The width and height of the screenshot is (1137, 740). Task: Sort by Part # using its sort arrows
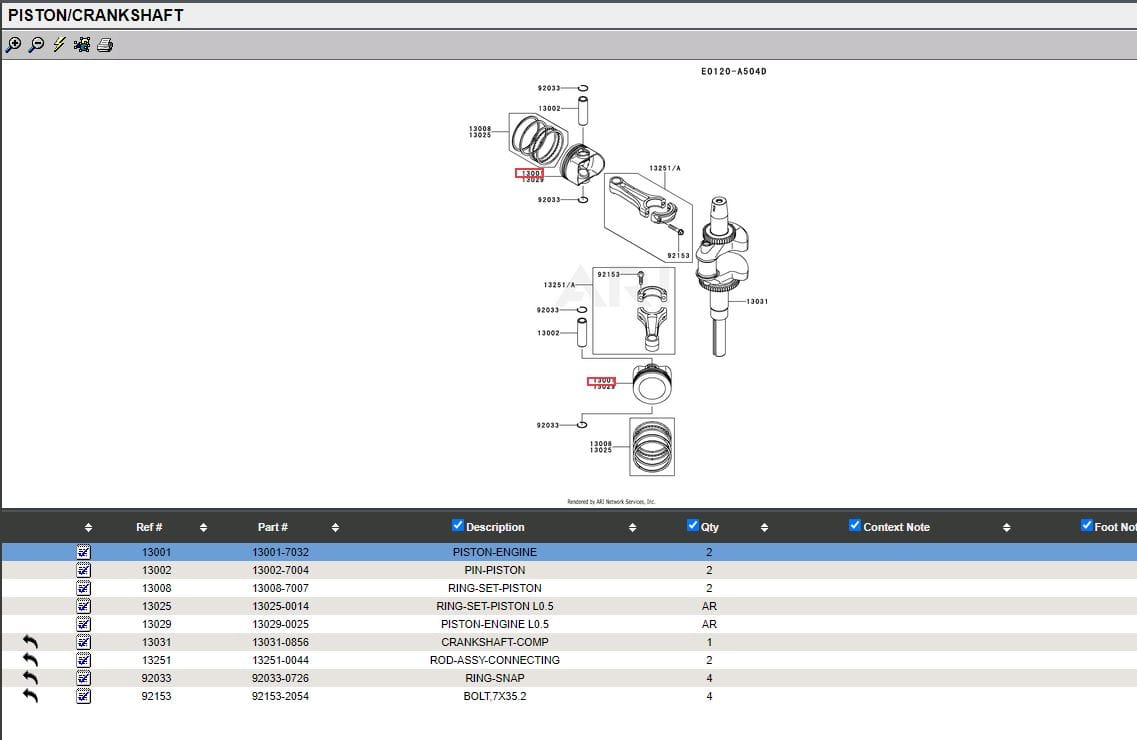[x=335, y=528]
